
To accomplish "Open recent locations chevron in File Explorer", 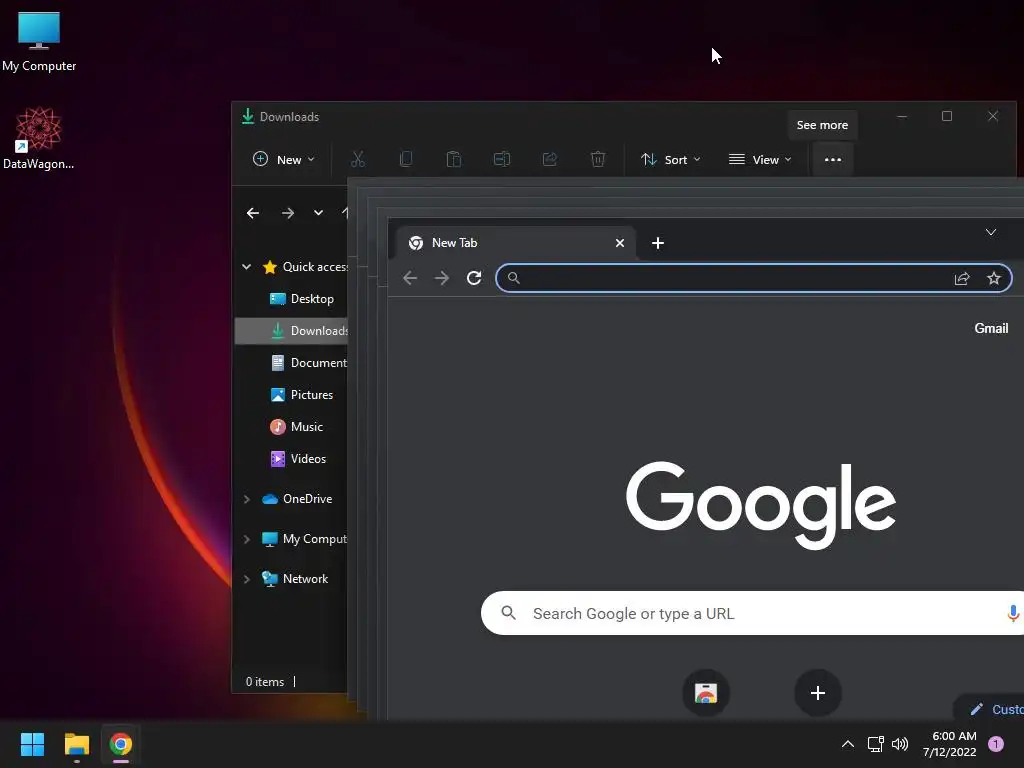I will (x=318, y=213).
